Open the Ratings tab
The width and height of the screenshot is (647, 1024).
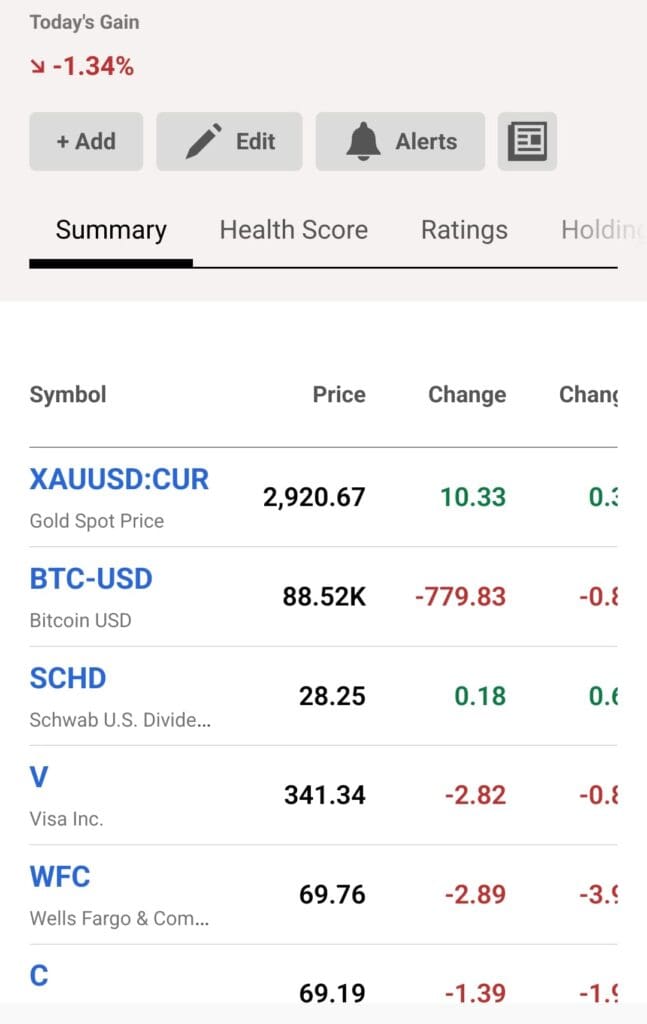(464, 229)
